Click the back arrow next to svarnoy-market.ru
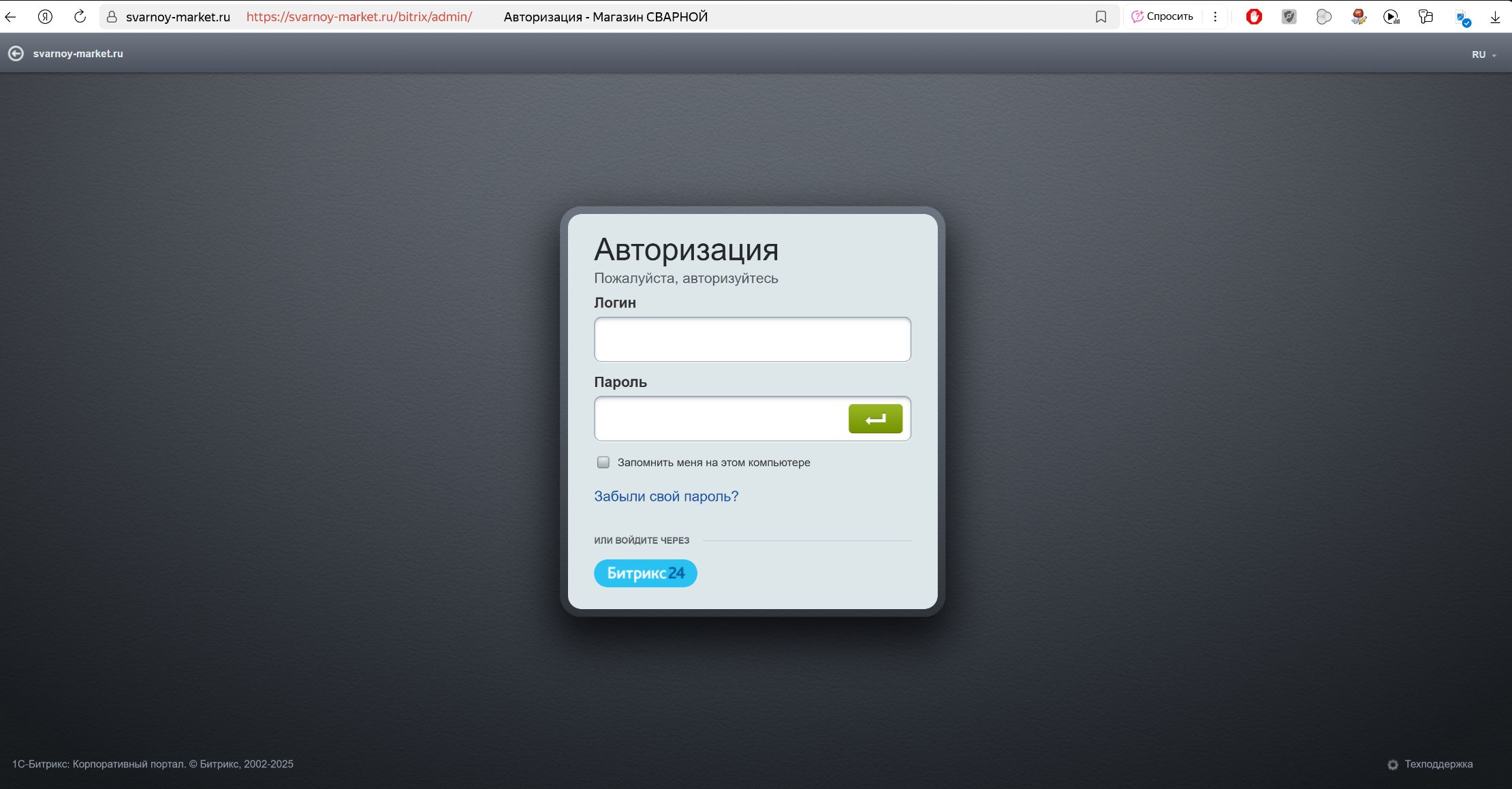 [x=16, y=54]
